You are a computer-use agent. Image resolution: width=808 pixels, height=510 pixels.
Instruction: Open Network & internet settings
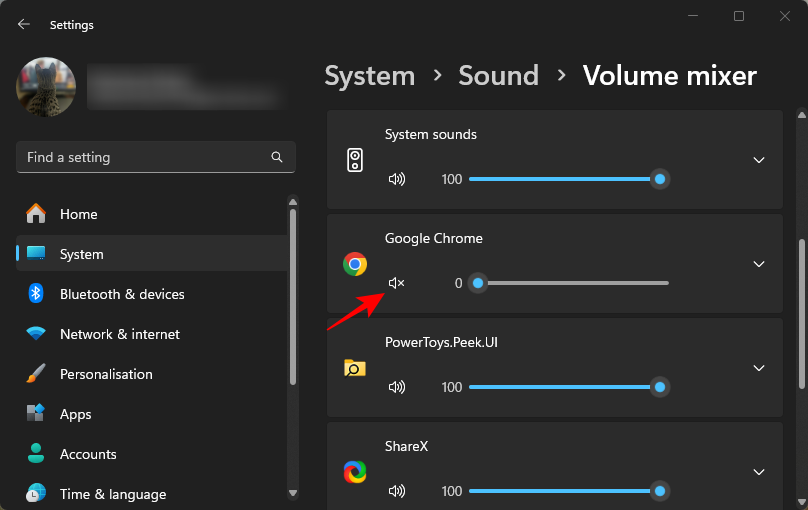coord(119,334)
